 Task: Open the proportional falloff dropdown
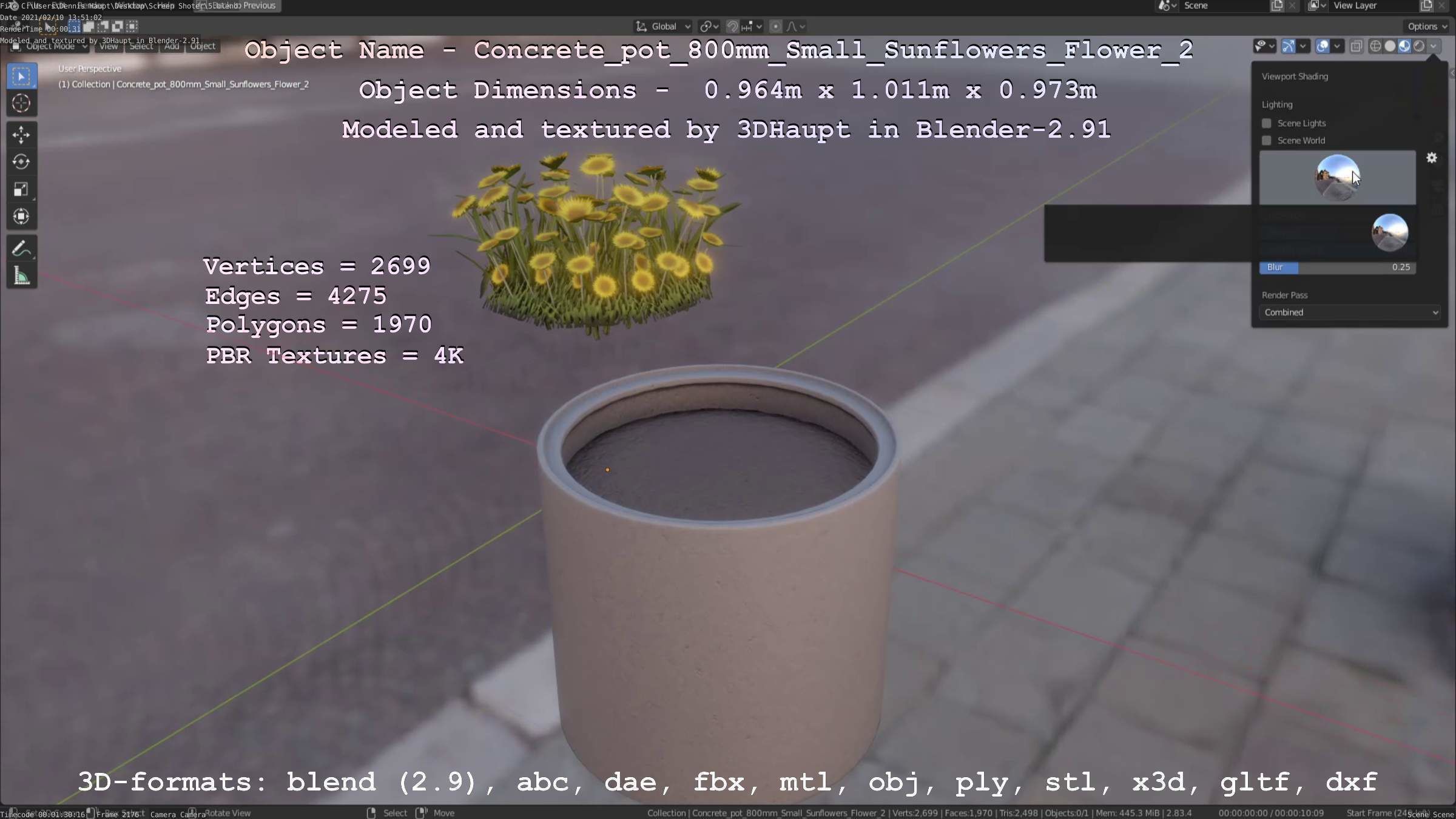[795, 27]
